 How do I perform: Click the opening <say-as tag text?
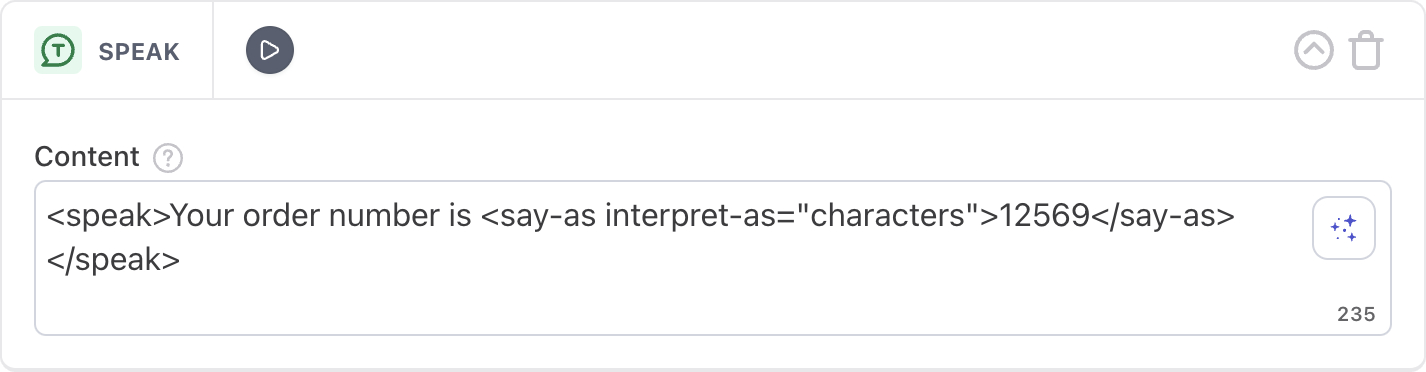539,217
